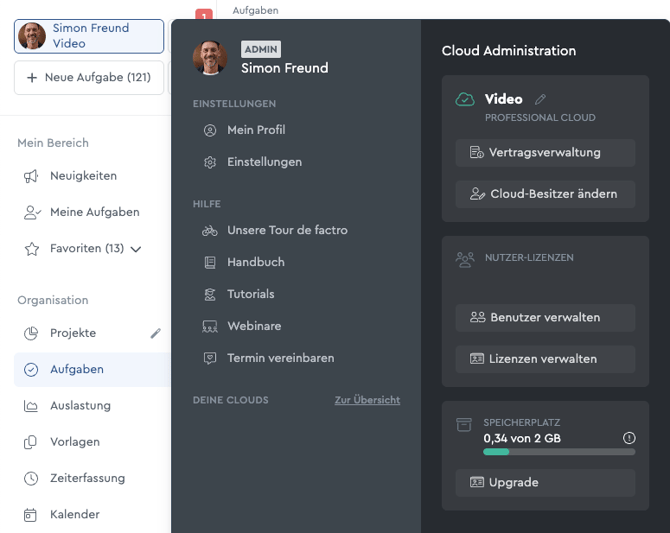Click the Aufgaben breadcrumb at top
The image size is (670, 533).
(x=255, y=10)
